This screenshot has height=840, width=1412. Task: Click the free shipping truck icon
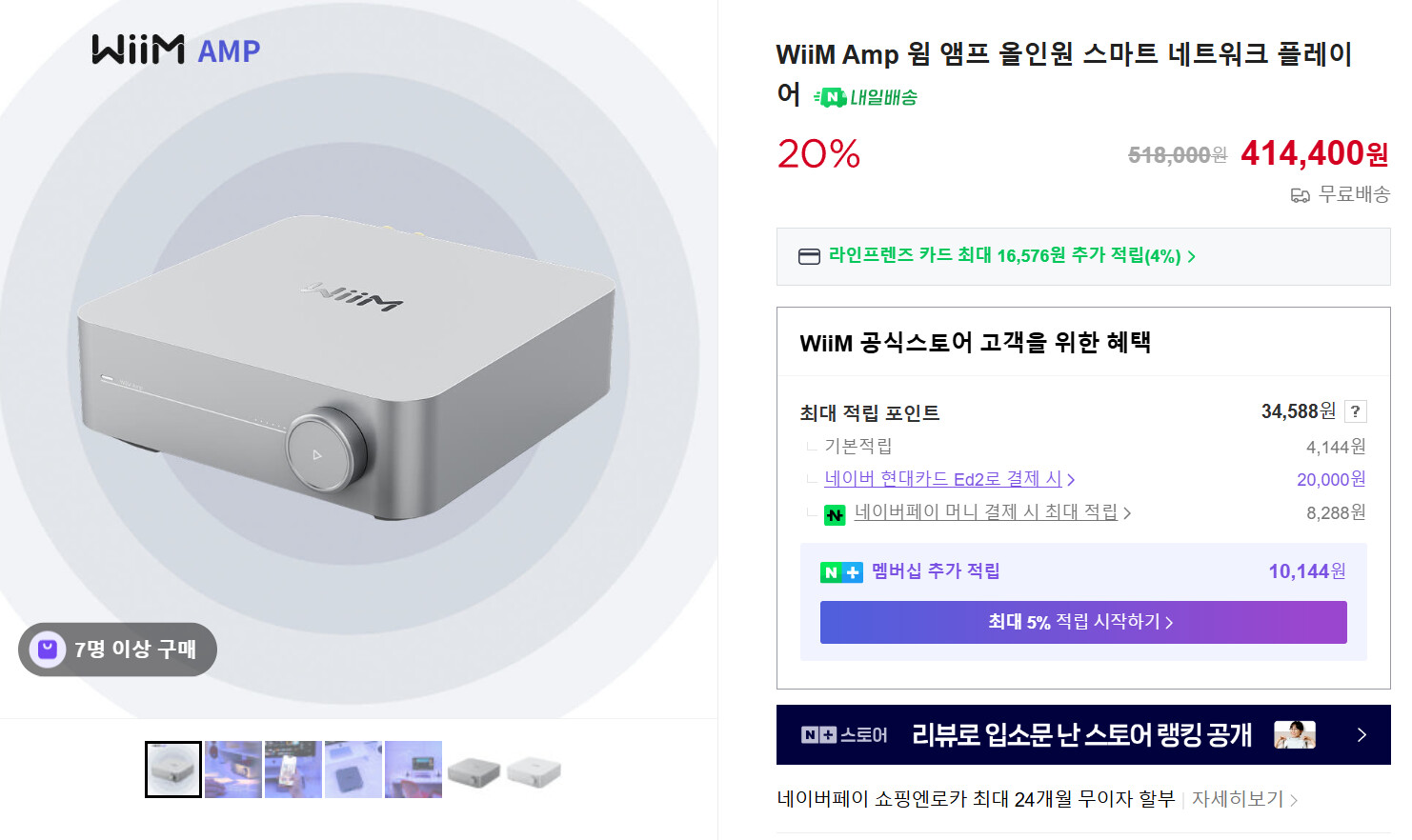(x=1300, y=195)
